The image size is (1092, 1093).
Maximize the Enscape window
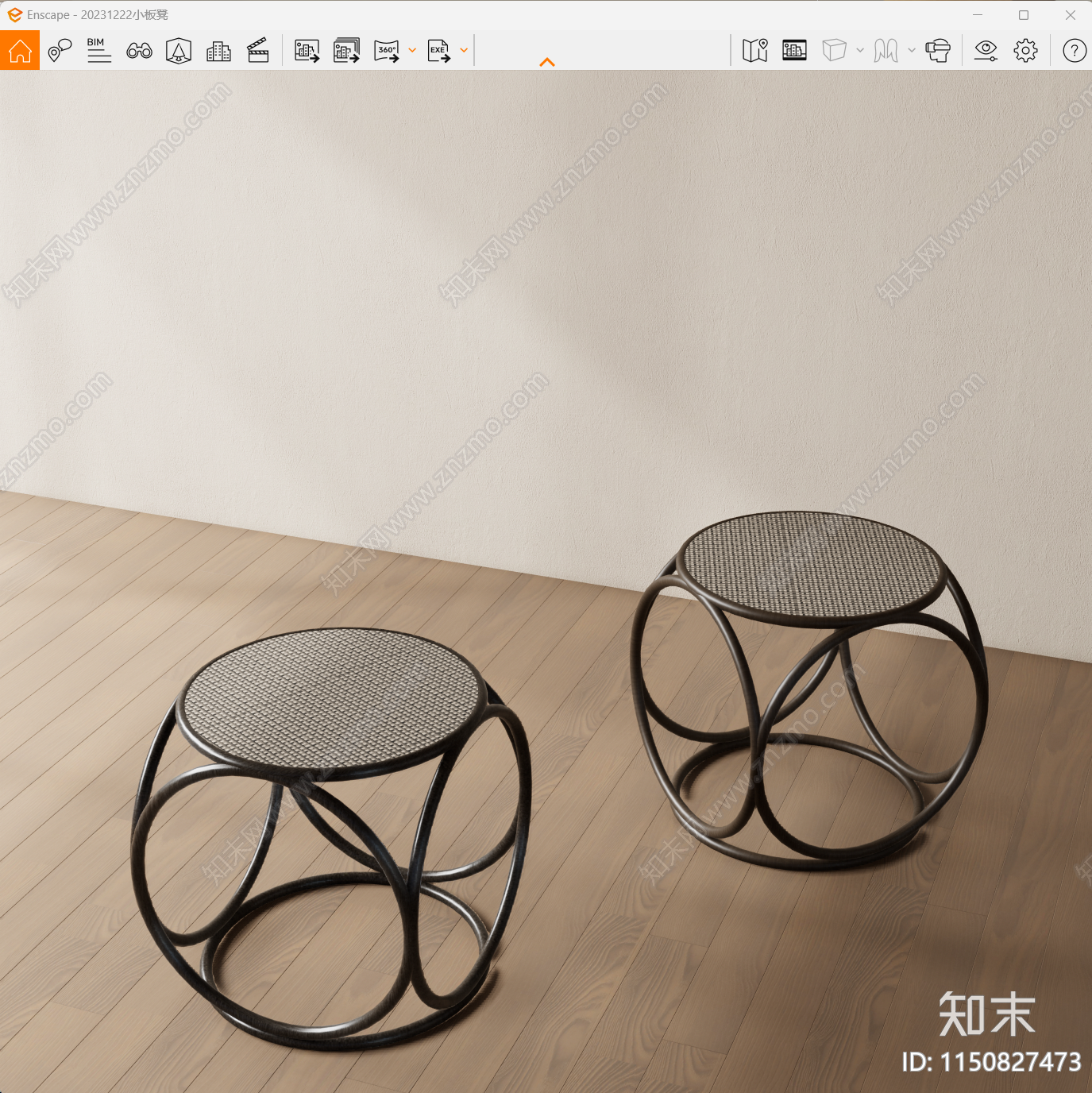point(1024,14)
